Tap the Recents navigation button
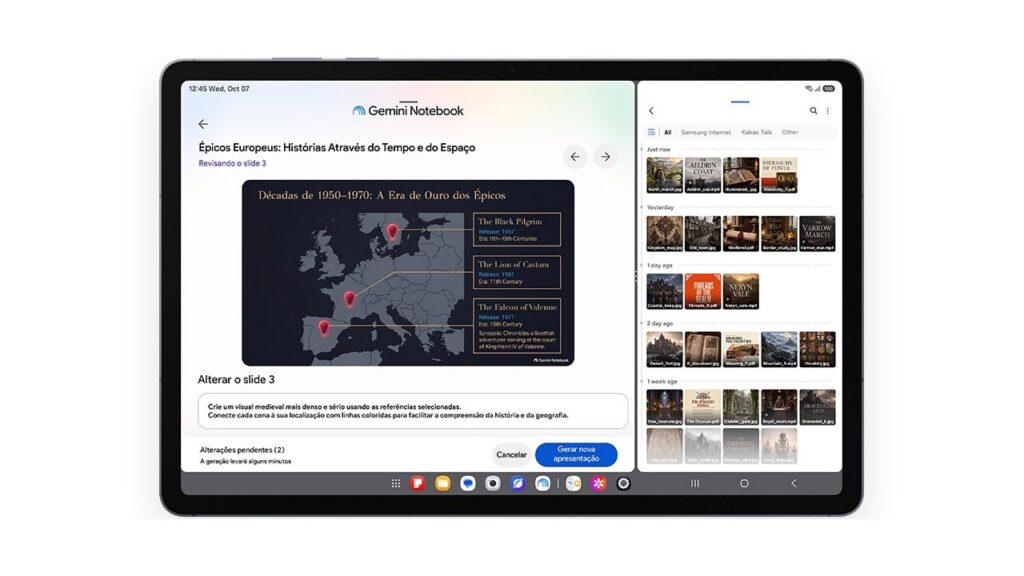This screenshot has width=1024, height=576. (695, 483)
